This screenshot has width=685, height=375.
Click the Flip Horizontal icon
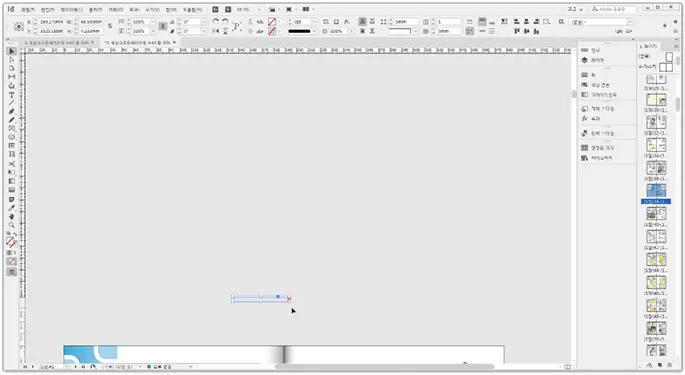(x=215, y=31)
